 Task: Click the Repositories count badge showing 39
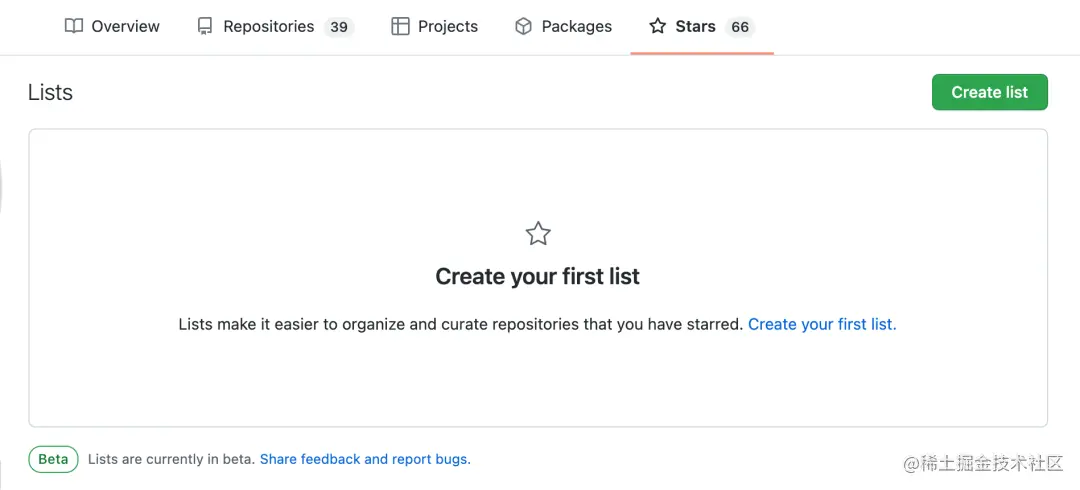point(339,27)
